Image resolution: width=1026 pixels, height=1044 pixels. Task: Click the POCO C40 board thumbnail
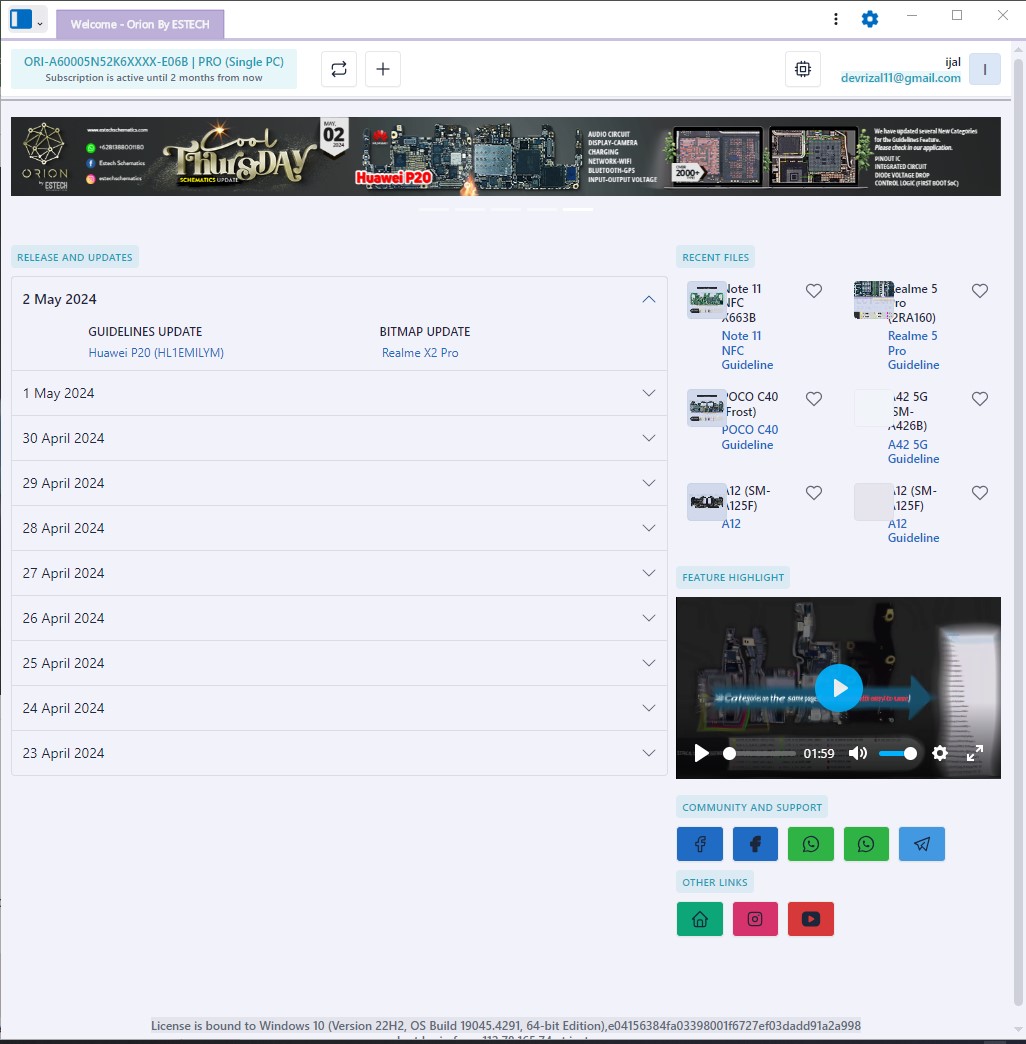[706, 407]
